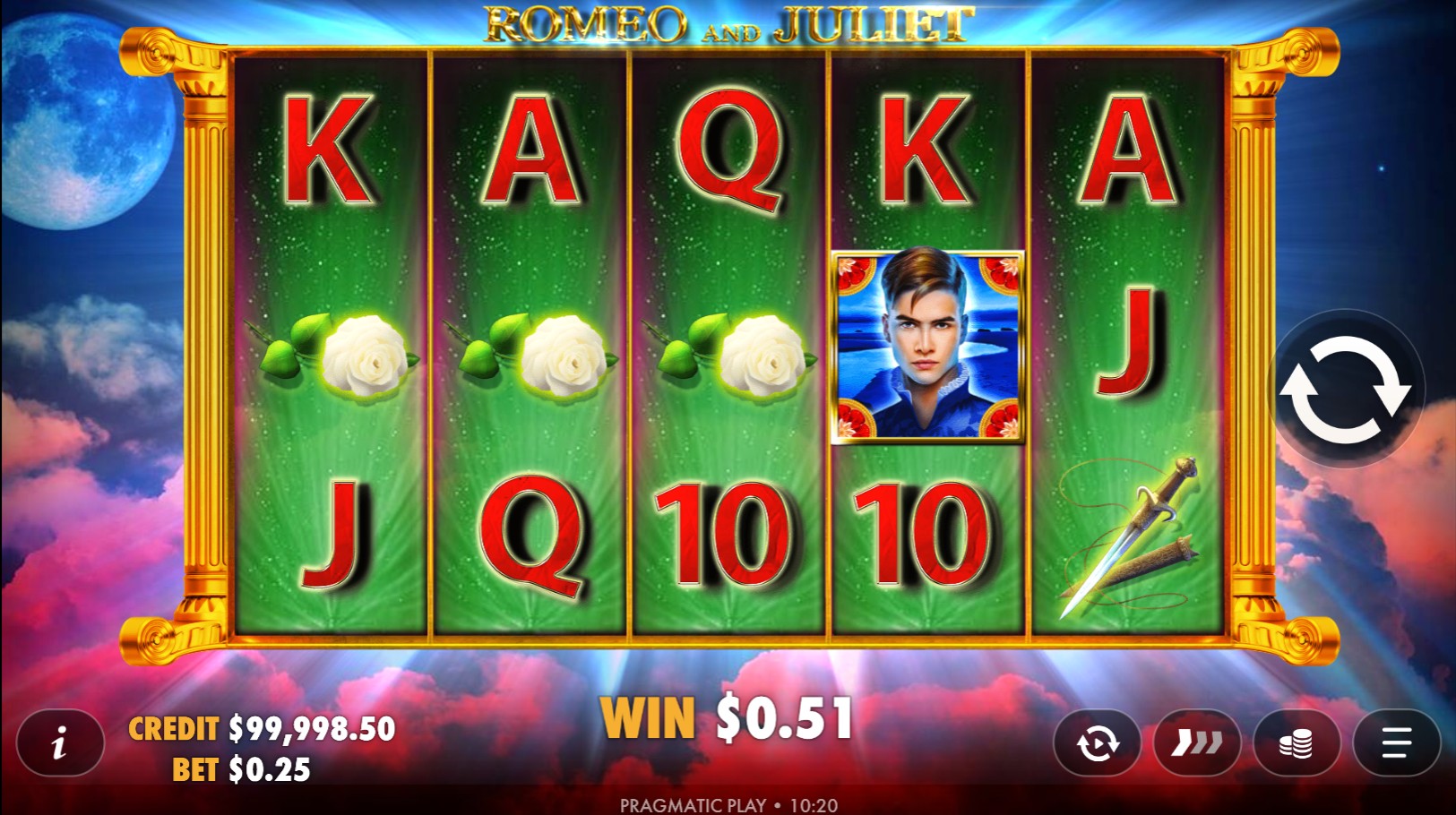Click the CREDIT $99,998.50 balance

click(262, 728)
